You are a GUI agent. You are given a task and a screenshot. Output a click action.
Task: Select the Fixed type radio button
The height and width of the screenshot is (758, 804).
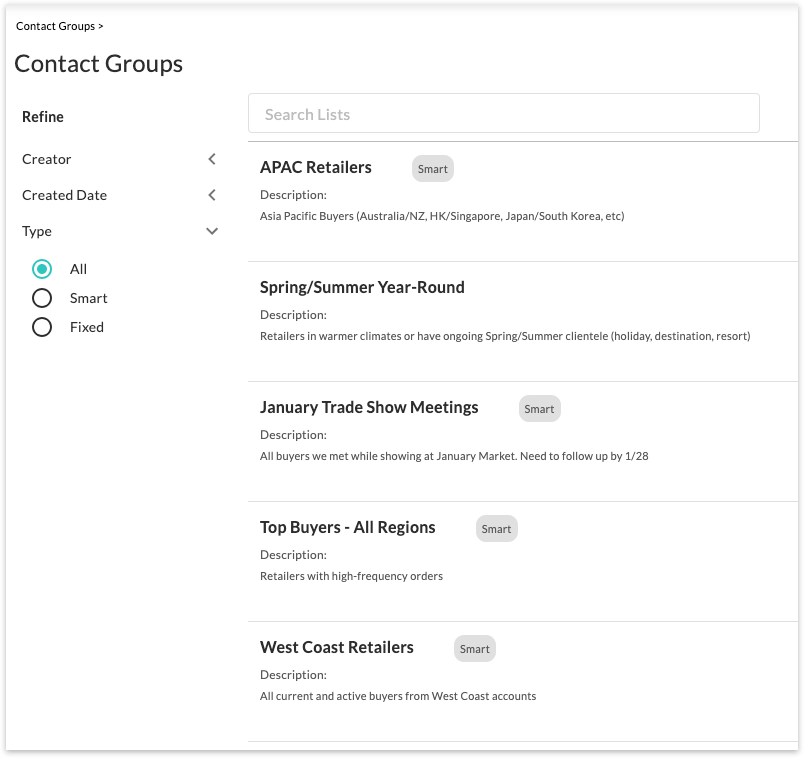42,327
